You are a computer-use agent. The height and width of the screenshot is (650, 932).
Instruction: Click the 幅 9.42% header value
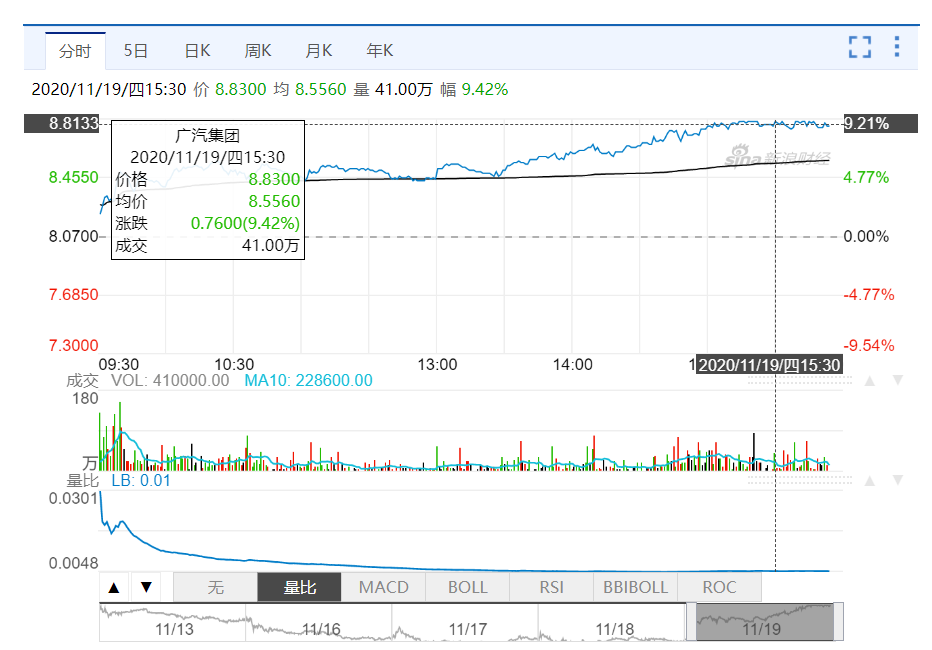coord(474,90)
